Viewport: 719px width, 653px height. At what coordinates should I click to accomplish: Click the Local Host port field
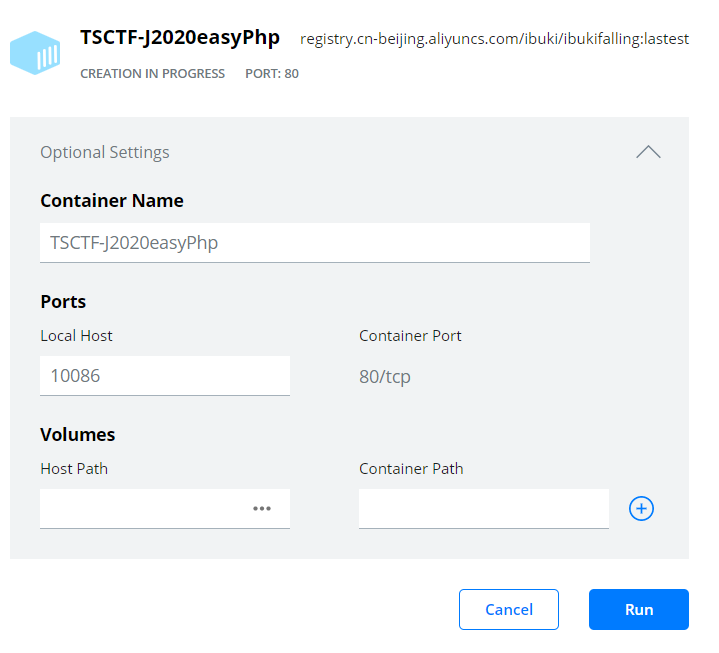click(x=164, y=376)
